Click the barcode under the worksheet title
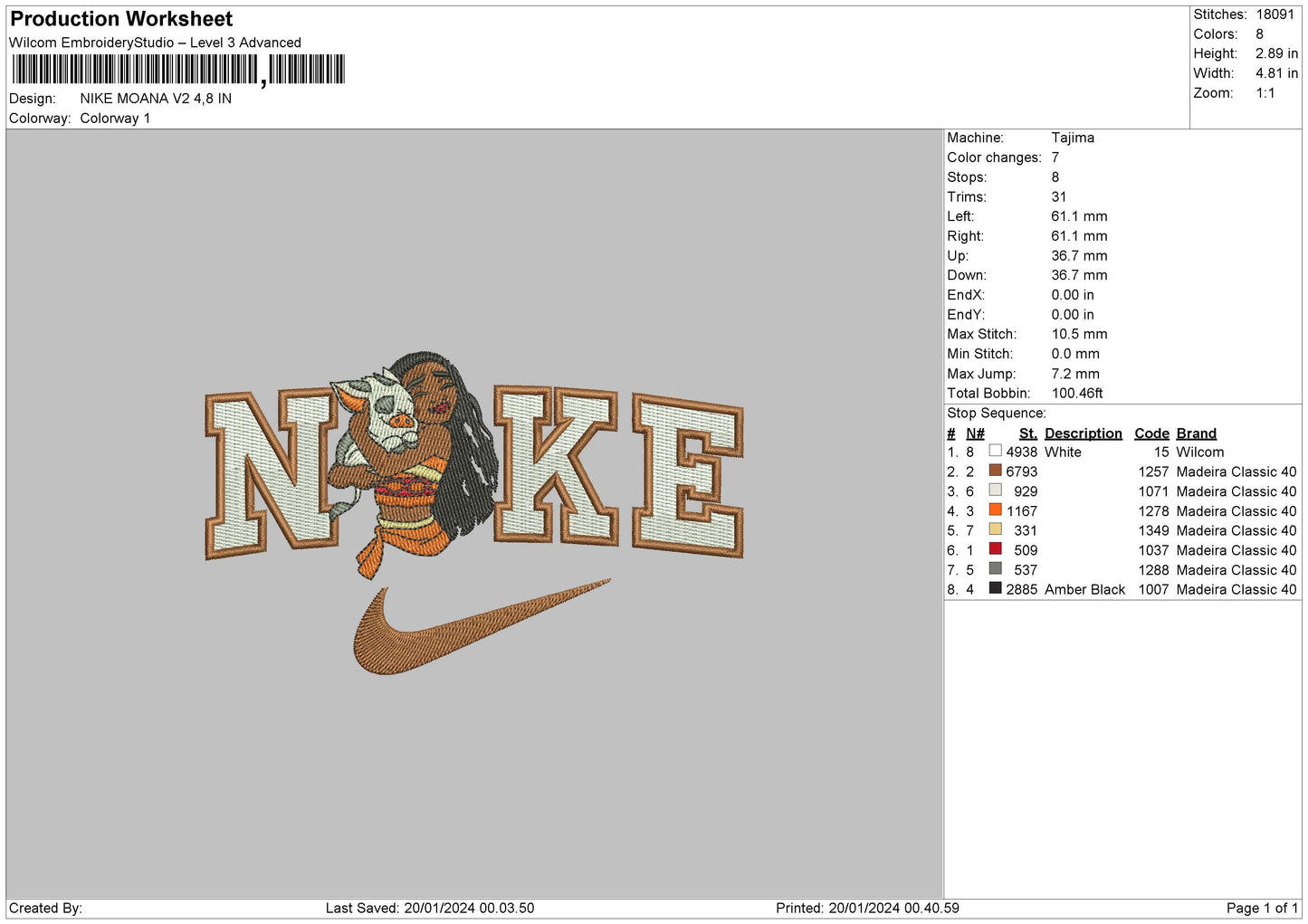This screenshot has height=924, width=1308. click(x=178, y=70)
